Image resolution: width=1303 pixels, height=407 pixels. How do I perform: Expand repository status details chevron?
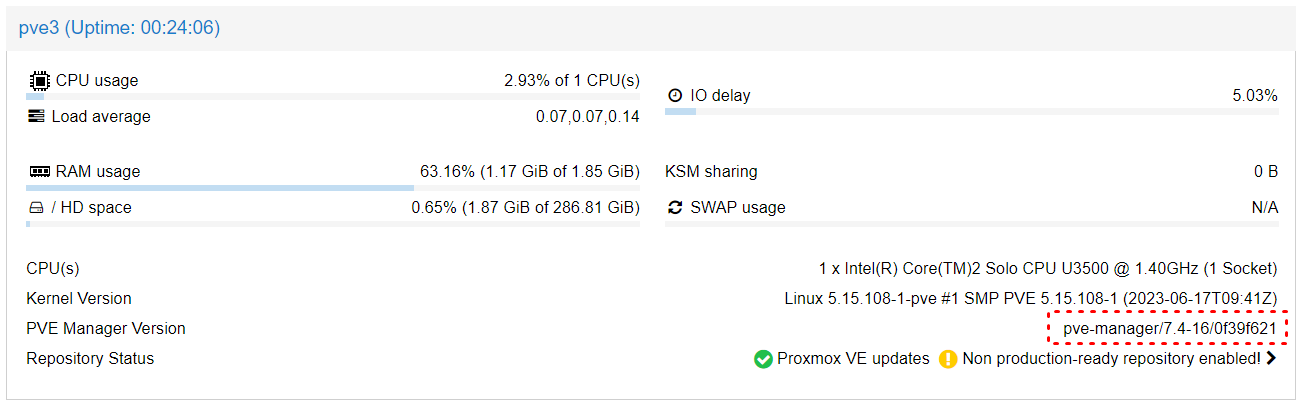(x=1271, y=358)
